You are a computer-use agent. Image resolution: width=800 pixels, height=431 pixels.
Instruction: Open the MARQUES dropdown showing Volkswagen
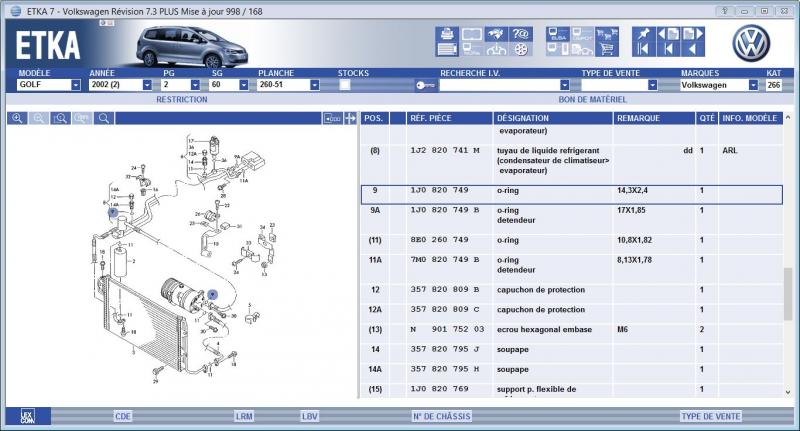(753, 85)
